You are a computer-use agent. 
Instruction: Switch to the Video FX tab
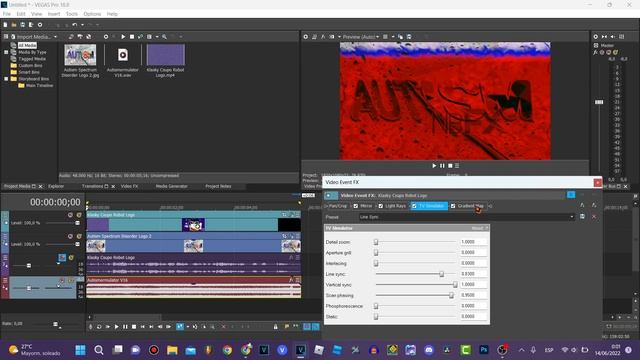tap(129, 187)
